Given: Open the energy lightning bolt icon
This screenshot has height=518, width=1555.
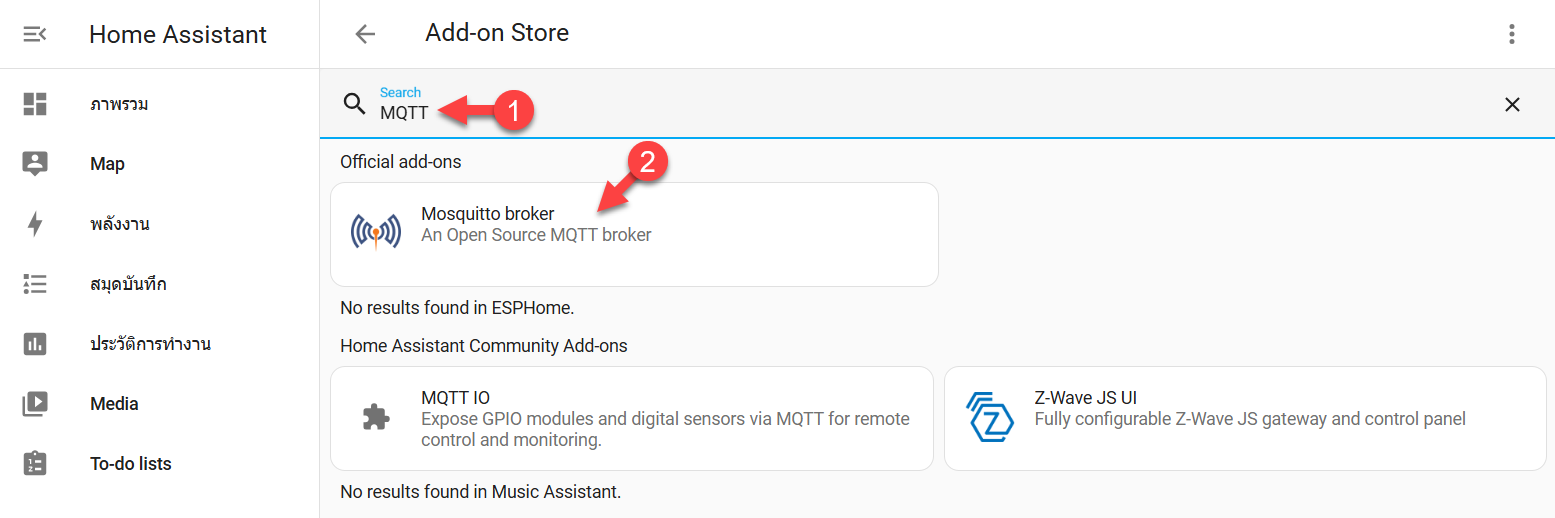Looking at the screenshot, I should [35, 224].
